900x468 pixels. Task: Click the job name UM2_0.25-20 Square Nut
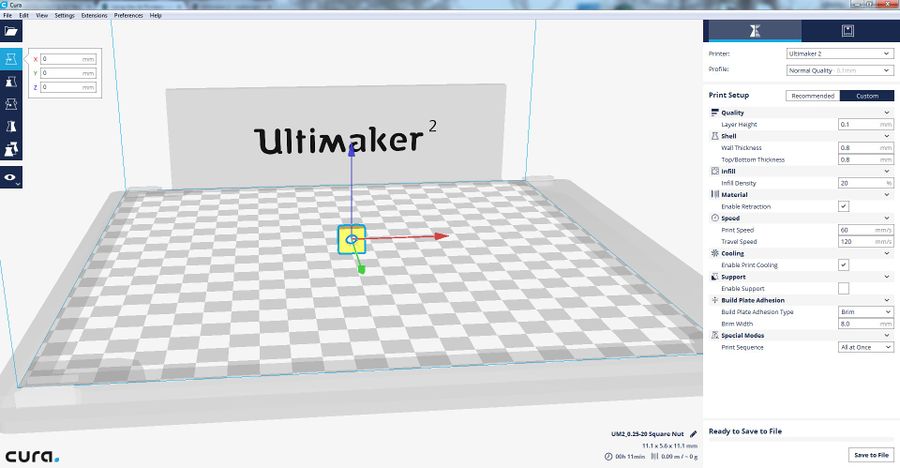click(647, 434)
